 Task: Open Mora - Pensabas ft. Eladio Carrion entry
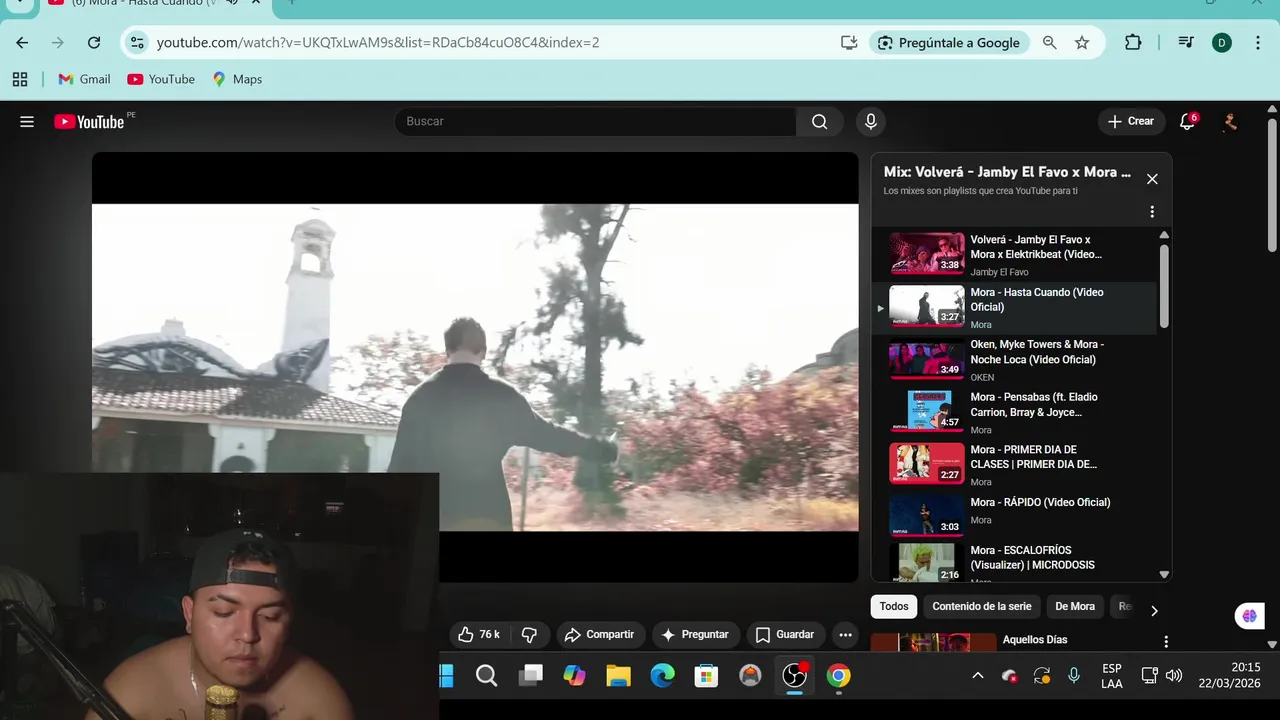[1015, 412]
